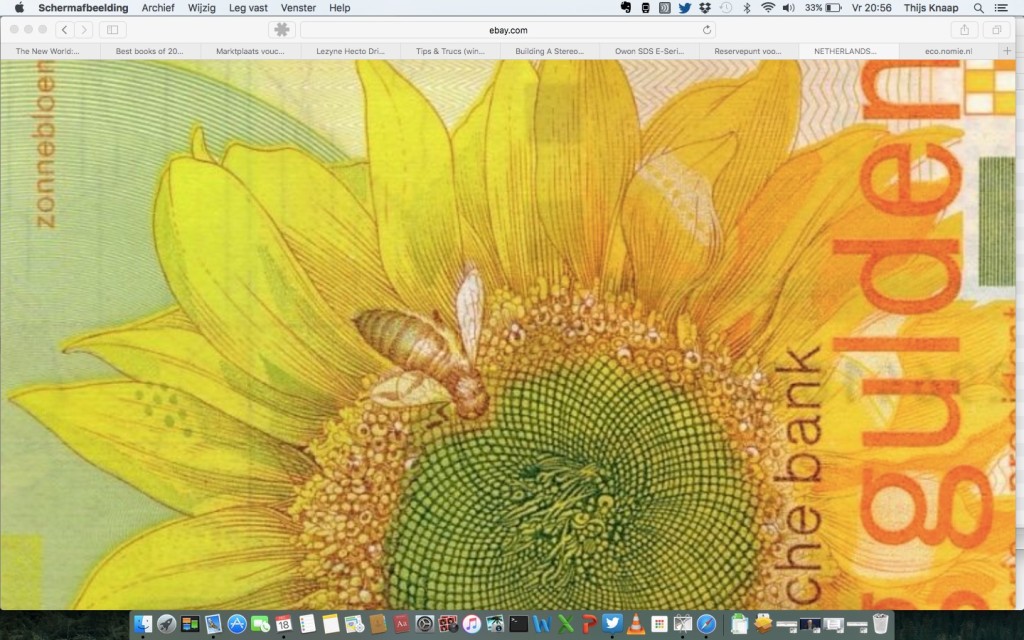Click the puzzle-piece extension button in toolbar
The image size is (1024, 640).
(281, 29)
